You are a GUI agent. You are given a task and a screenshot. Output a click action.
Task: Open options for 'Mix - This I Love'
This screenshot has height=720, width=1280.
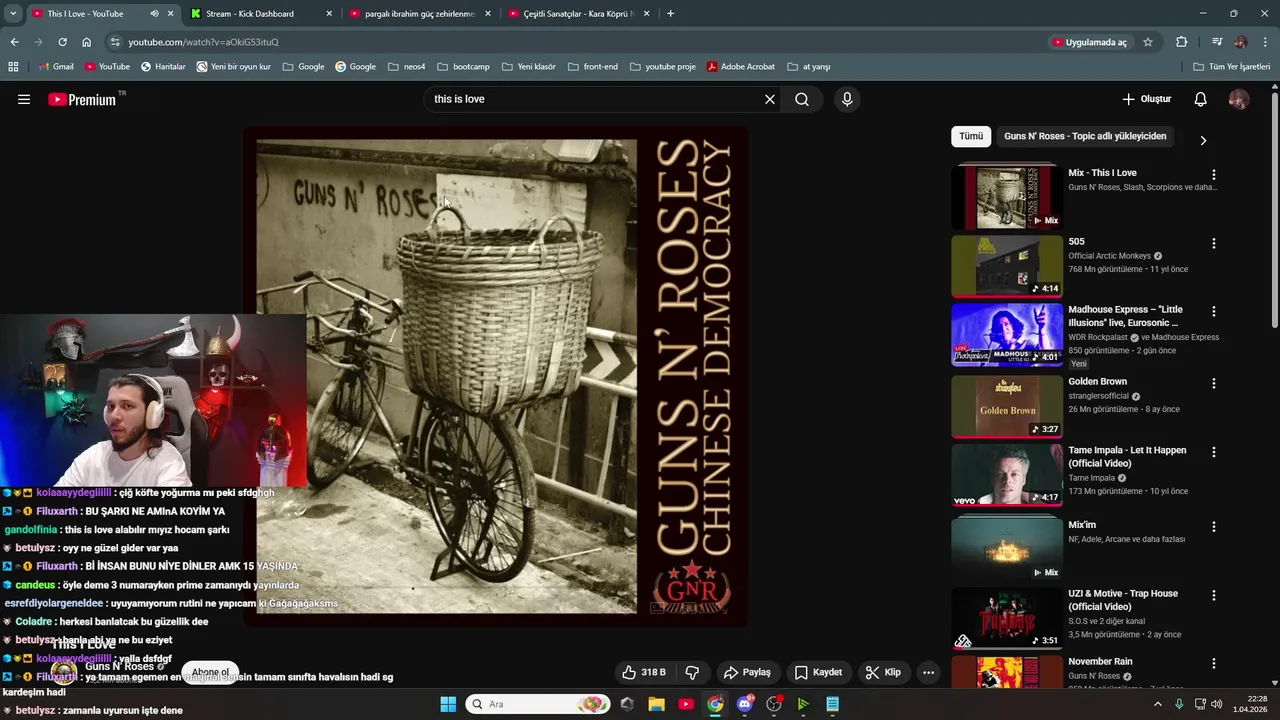(1214, 174)
